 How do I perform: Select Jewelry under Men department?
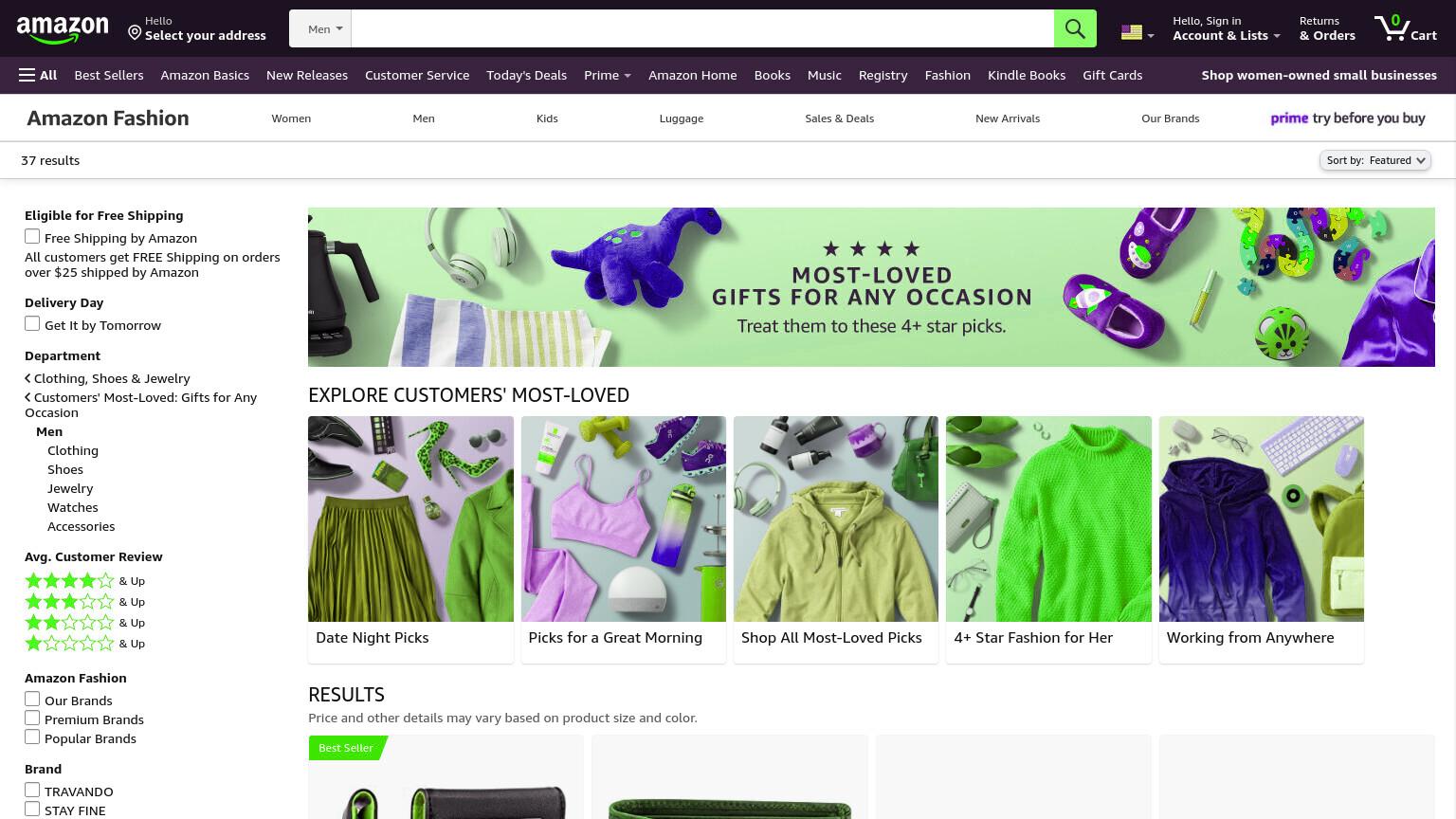70,488
